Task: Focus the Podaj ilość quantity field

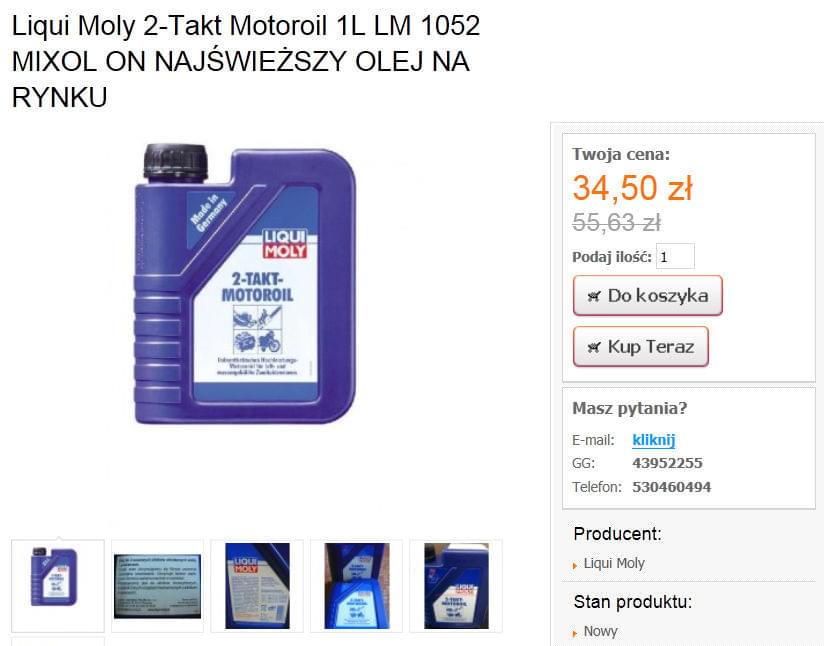Action: click(675, 257)
